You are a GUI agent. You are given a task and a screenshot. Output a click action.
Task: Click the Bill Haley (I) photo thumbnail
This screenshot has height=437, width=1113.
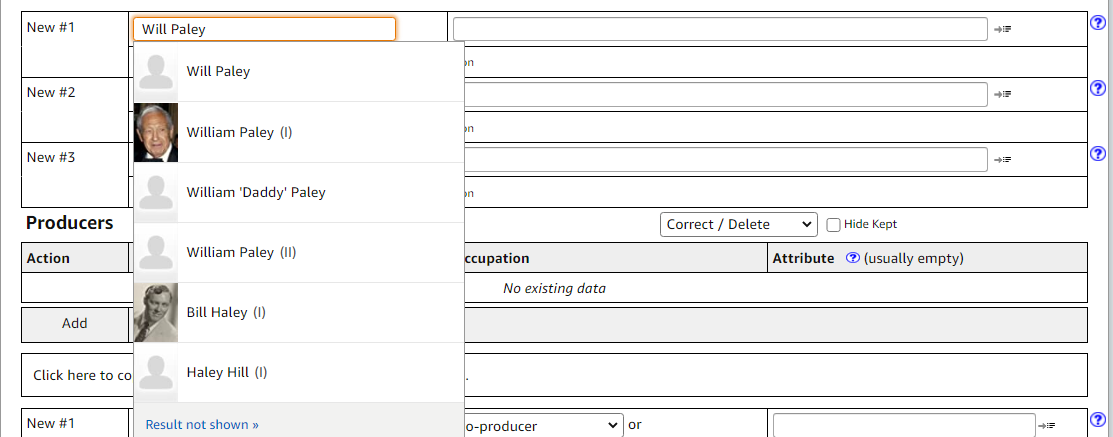coord(156,312)
